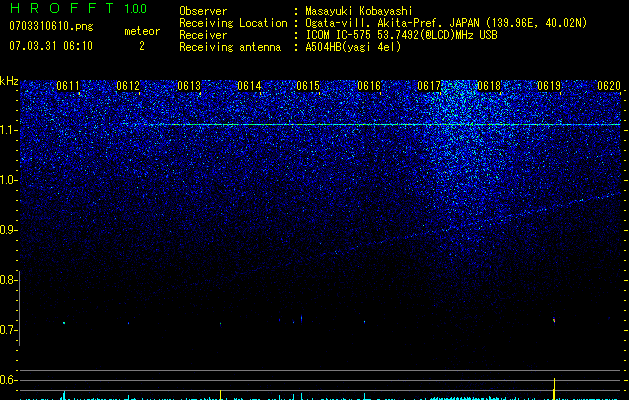
Task: Click the 0614 time marker
Action: [249, 86]
